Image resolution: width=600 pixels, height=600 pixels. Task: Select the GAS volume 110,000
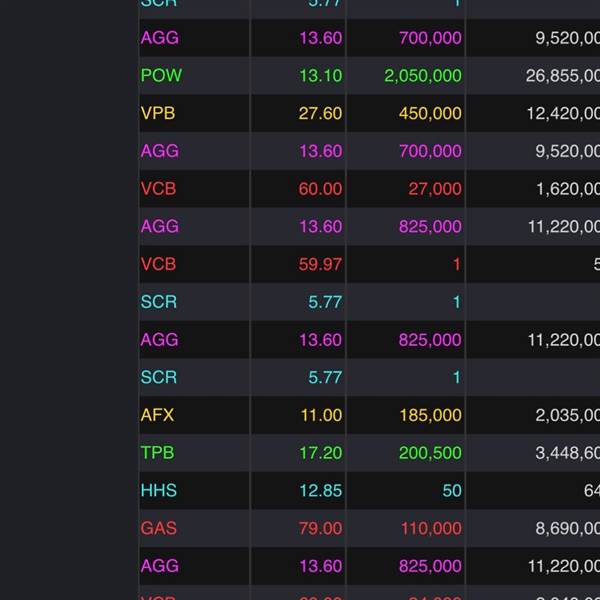pos(430,528)
